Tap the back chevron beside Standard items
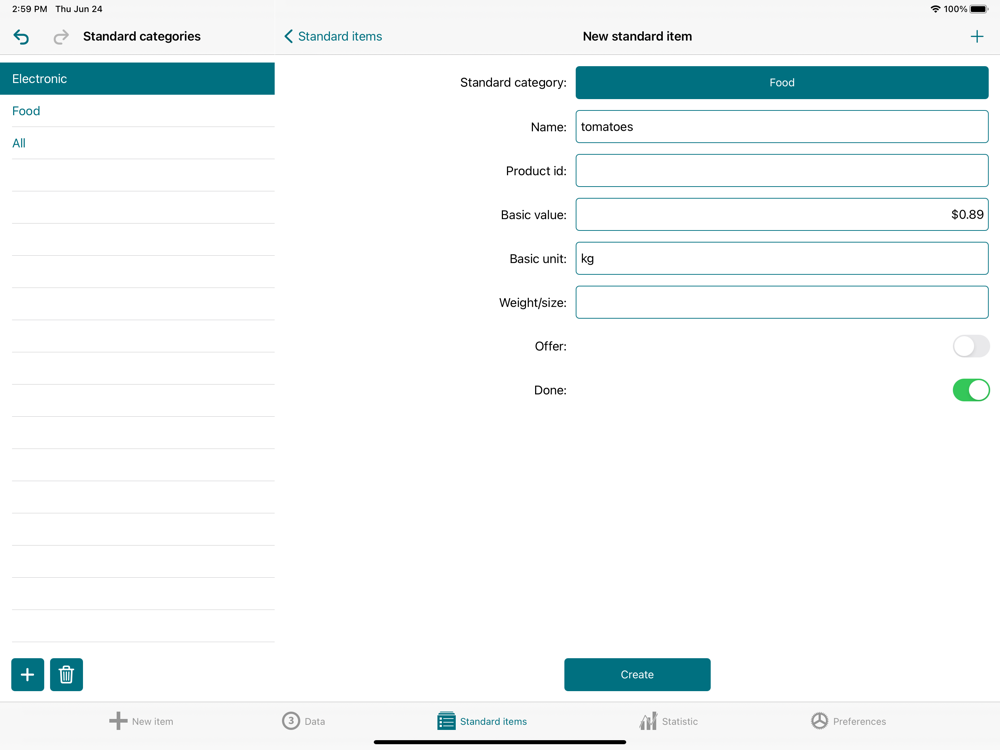 click(x=288, y=36)
